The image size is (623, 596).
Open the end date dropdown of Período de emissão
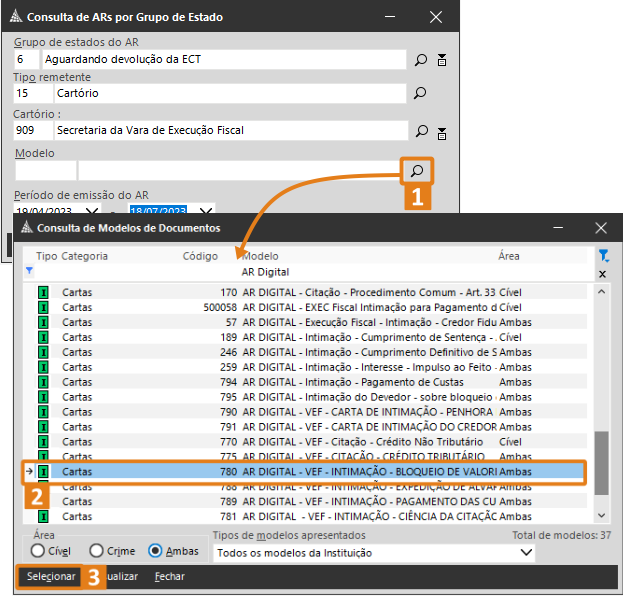click(205, 211)
